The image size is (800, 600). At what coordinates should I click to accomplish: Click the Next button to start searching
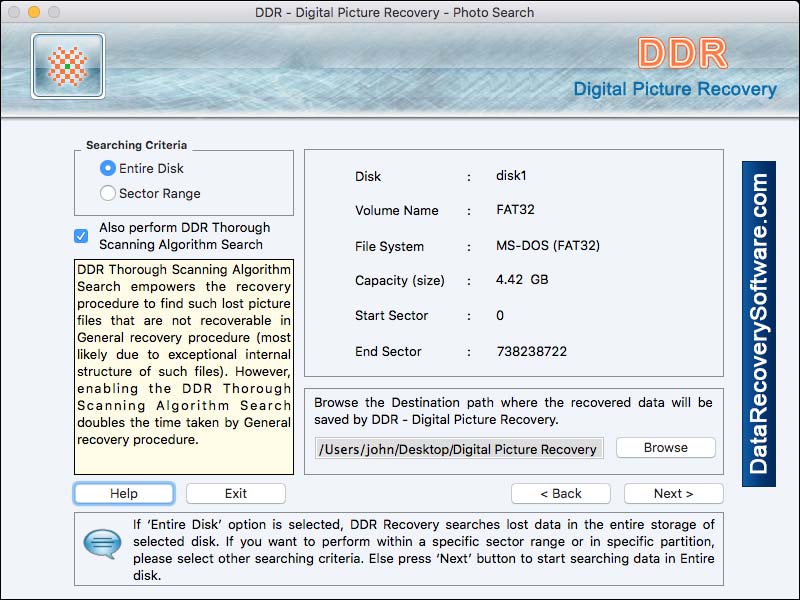pyautogui.click(x=673, y=493)
